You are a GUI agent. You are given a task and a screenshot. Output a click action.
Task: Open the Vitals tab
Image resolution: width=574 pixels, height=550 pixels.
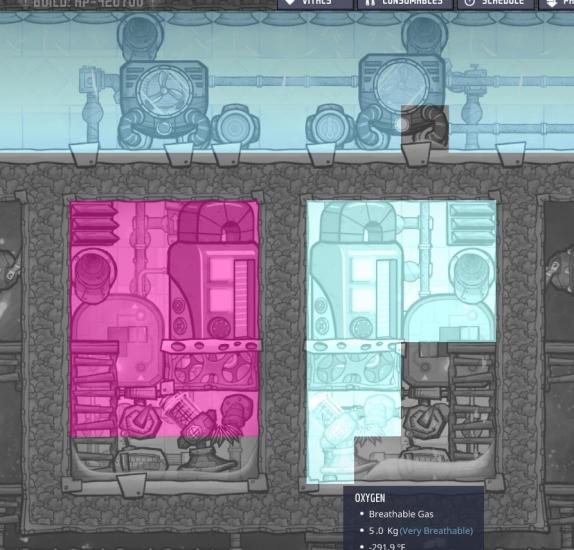[315, 4]
